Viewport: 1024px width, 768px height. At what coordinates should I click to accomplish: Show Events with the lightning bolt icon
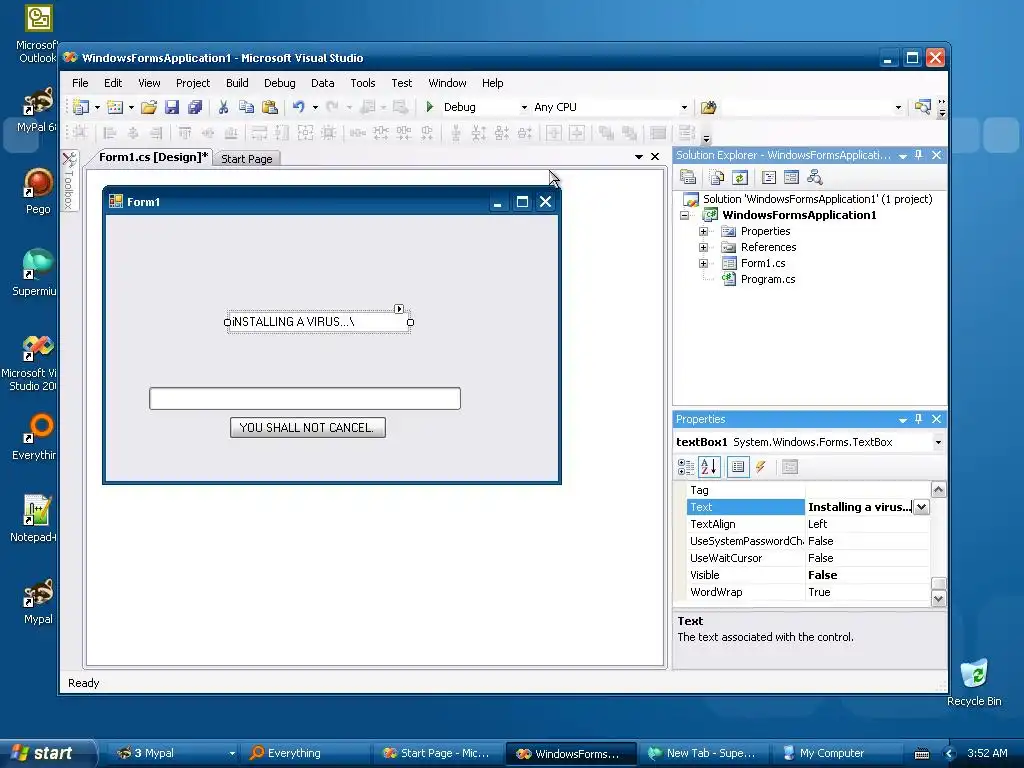coord(761,467)
